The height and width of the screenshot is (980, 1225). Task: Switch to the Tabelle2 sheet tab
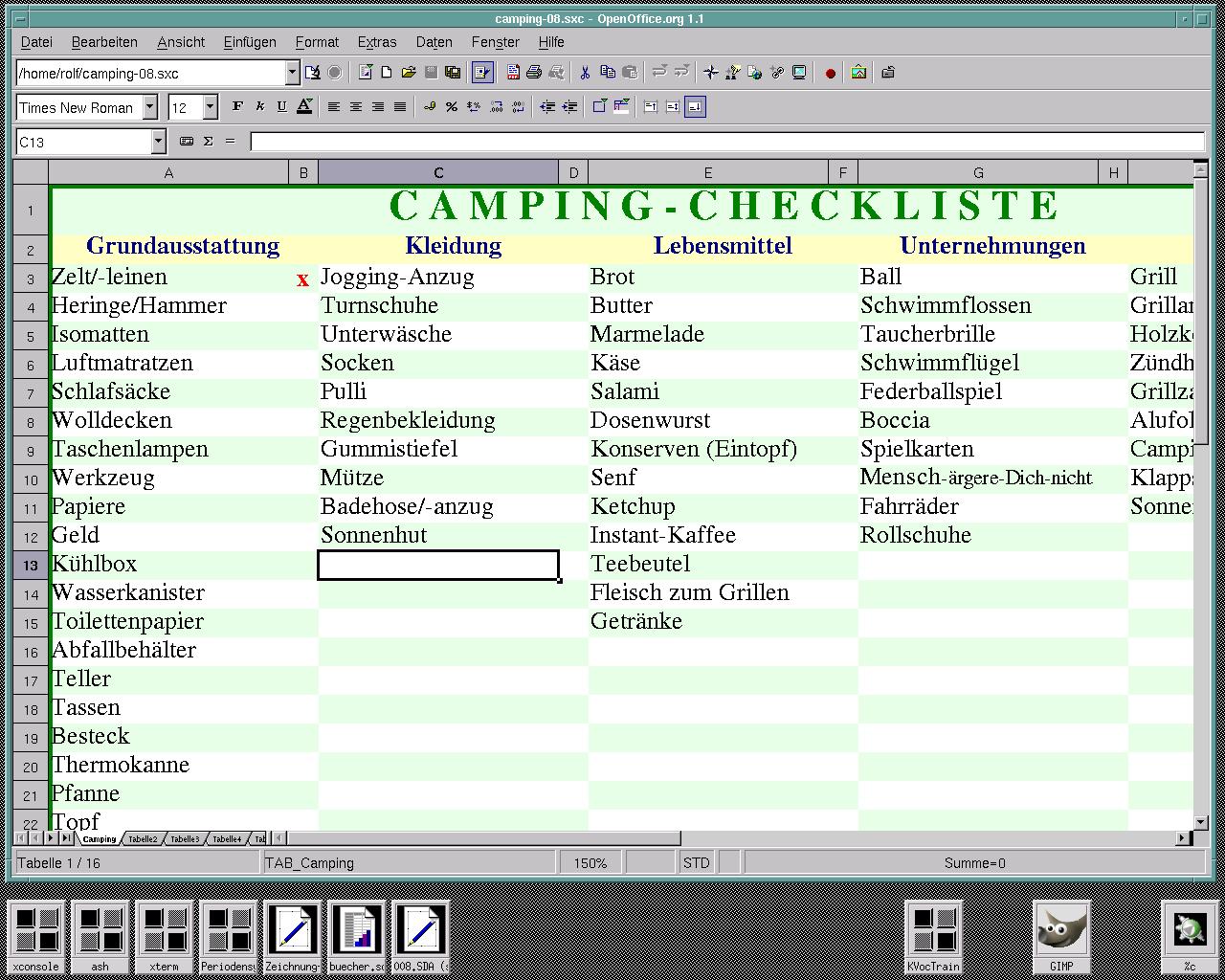(143, 839)
